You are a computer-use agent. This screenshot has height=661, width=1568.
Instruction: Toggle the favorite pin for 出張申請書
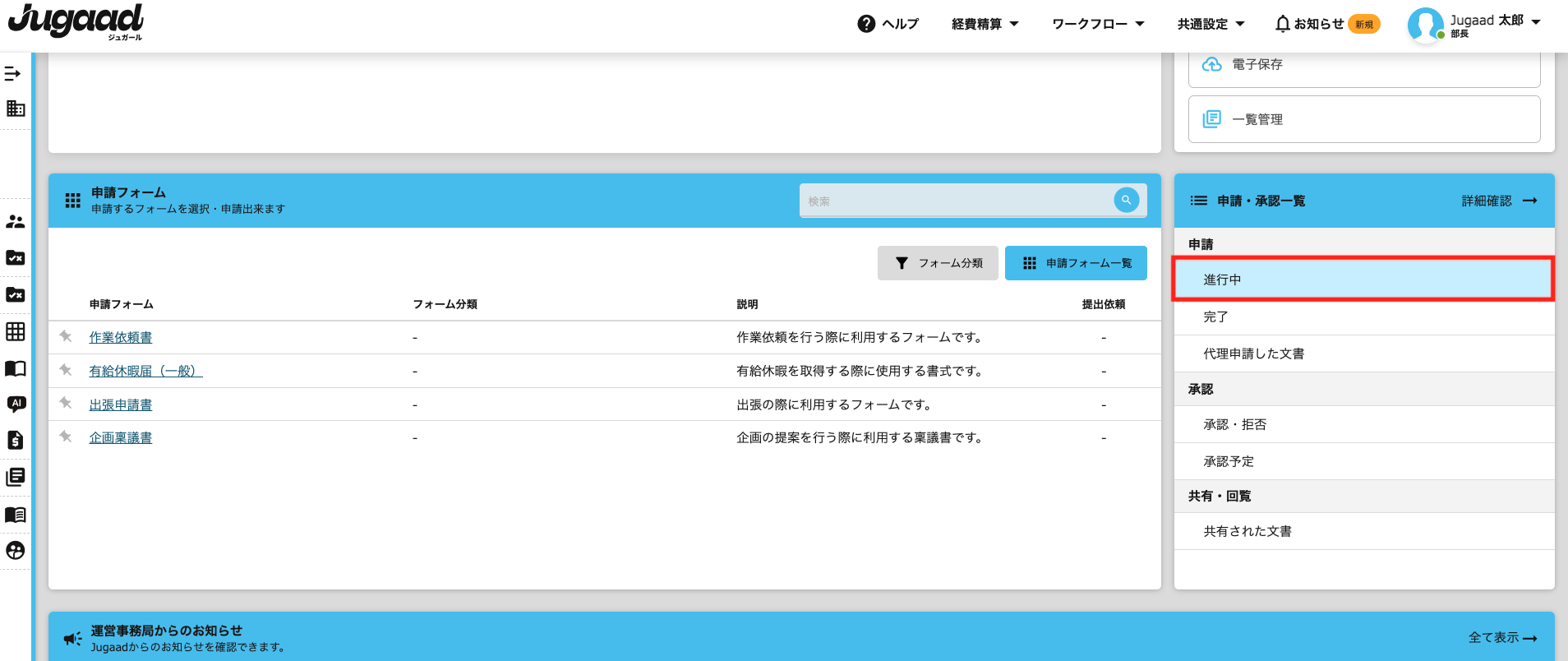pos(66,404)
